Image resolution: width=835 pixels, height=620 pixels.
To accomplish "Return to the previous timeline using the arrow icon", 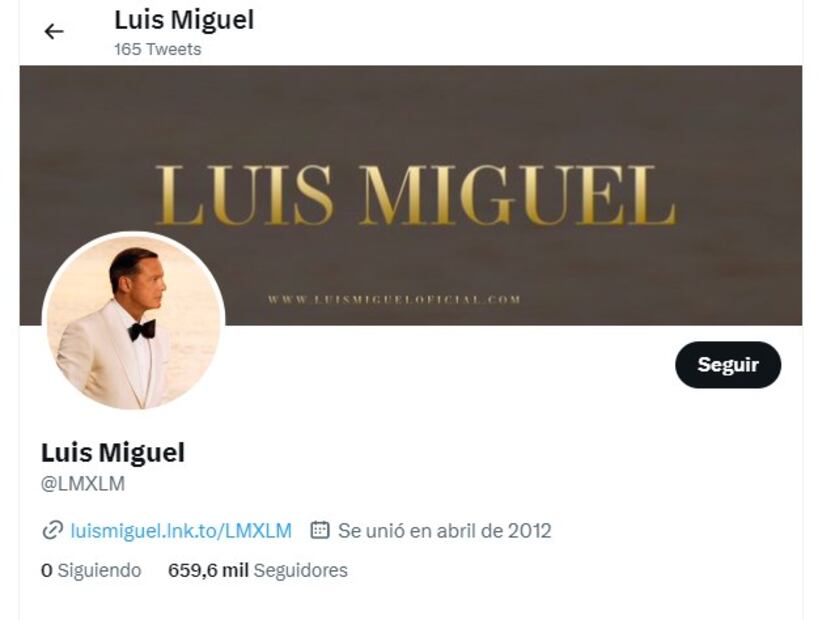I will (x=55, y=30).
